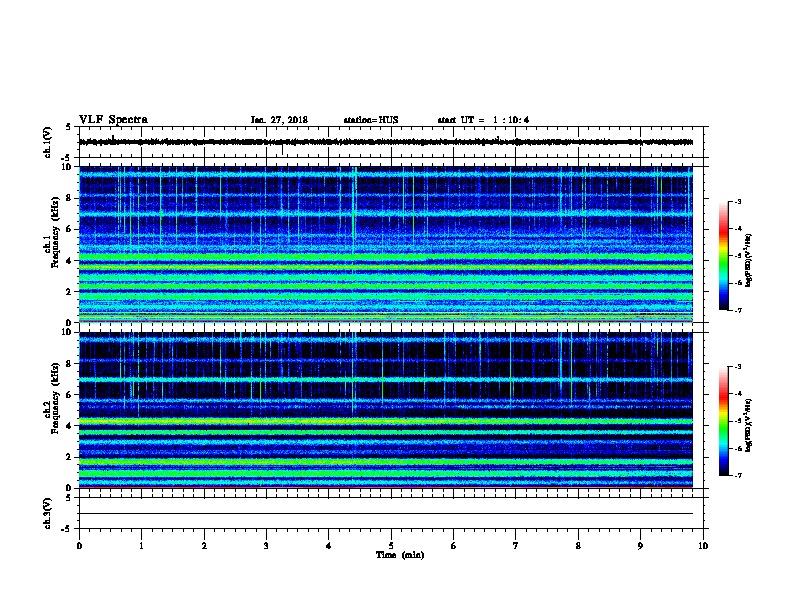Click the "ch.1(V)" axis label at top
Viewport: 792px width, 612px height.
[47, 142]
